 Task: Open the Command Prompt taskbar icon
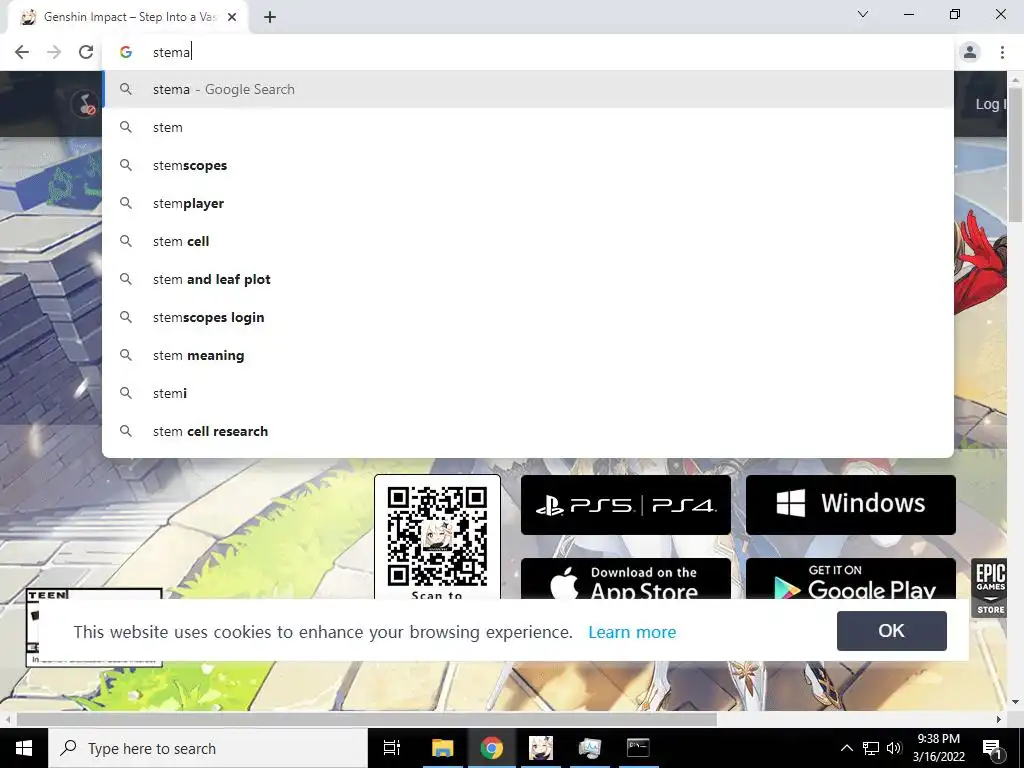coord(638,748)
